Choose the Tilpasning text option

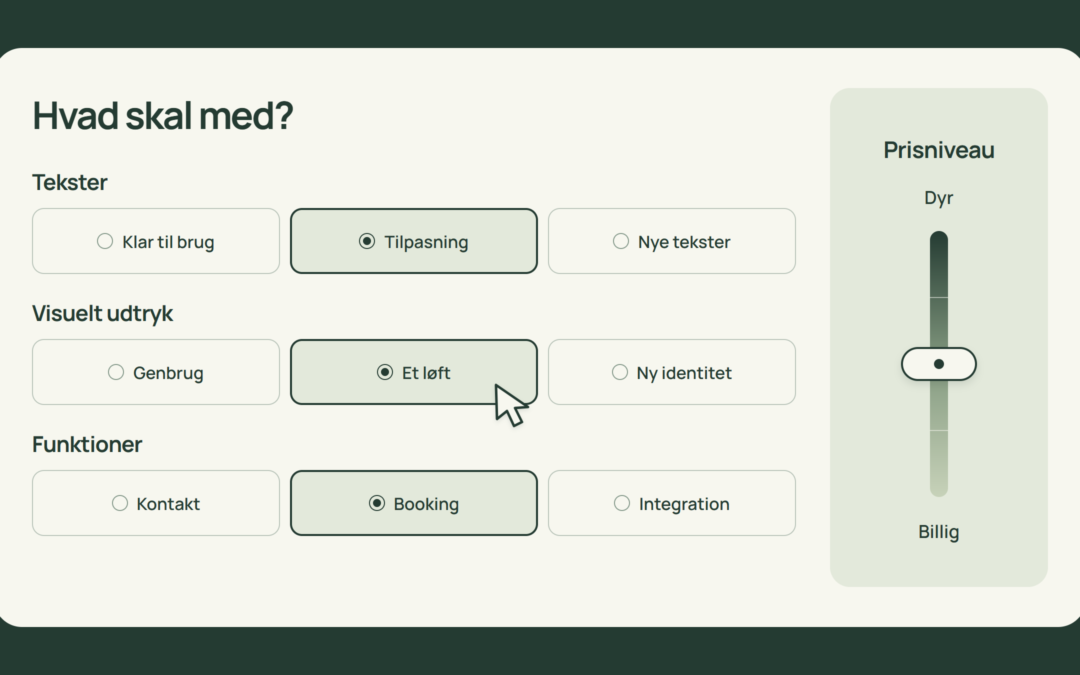(x=414, y=241)
